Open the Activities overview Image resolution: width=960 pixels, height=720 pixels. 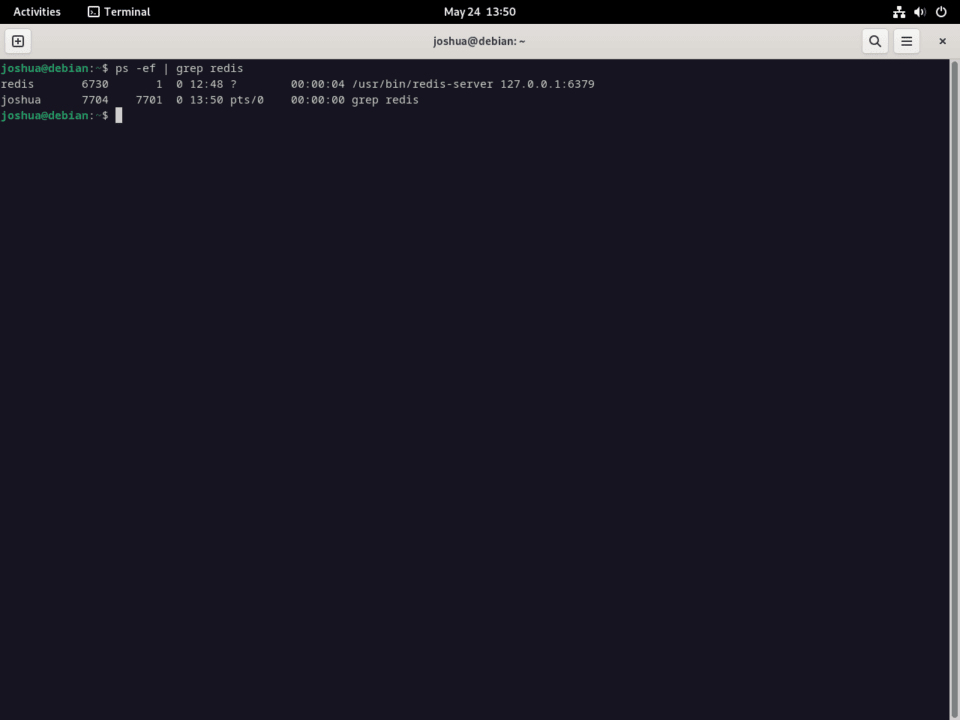tap(36, 11)
